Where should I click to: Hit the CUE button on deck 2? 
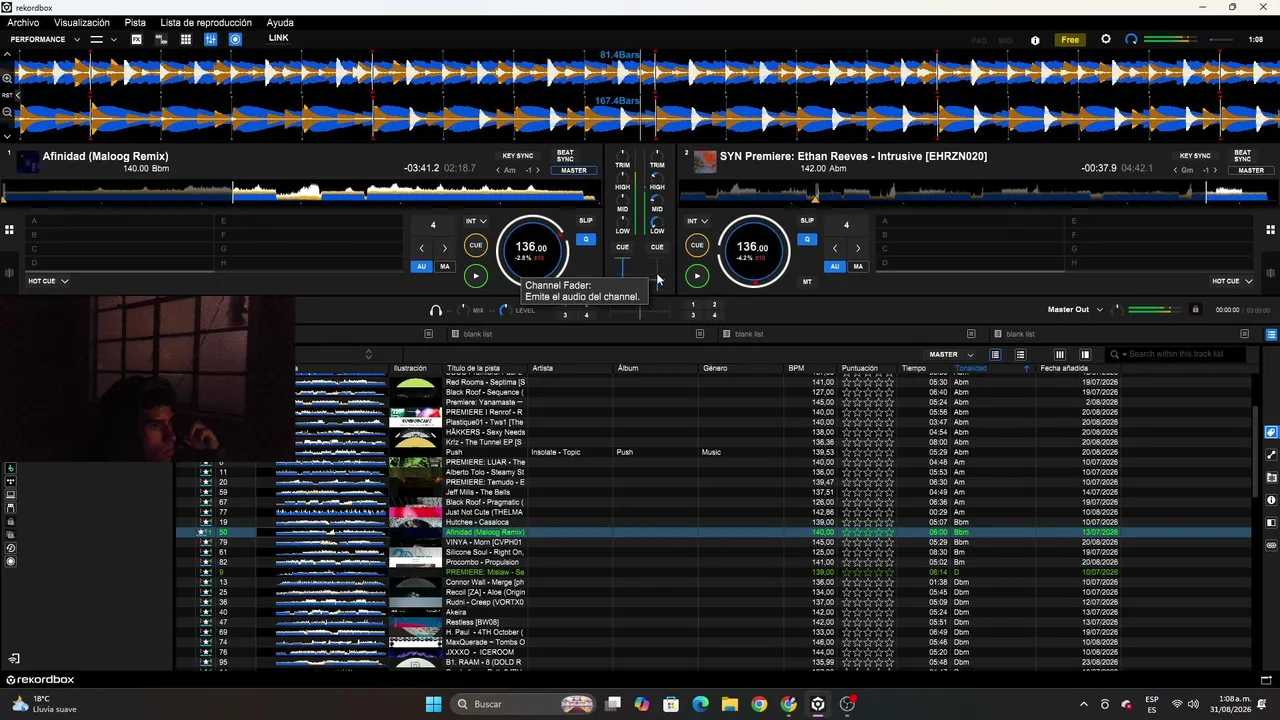coord(697,245)
